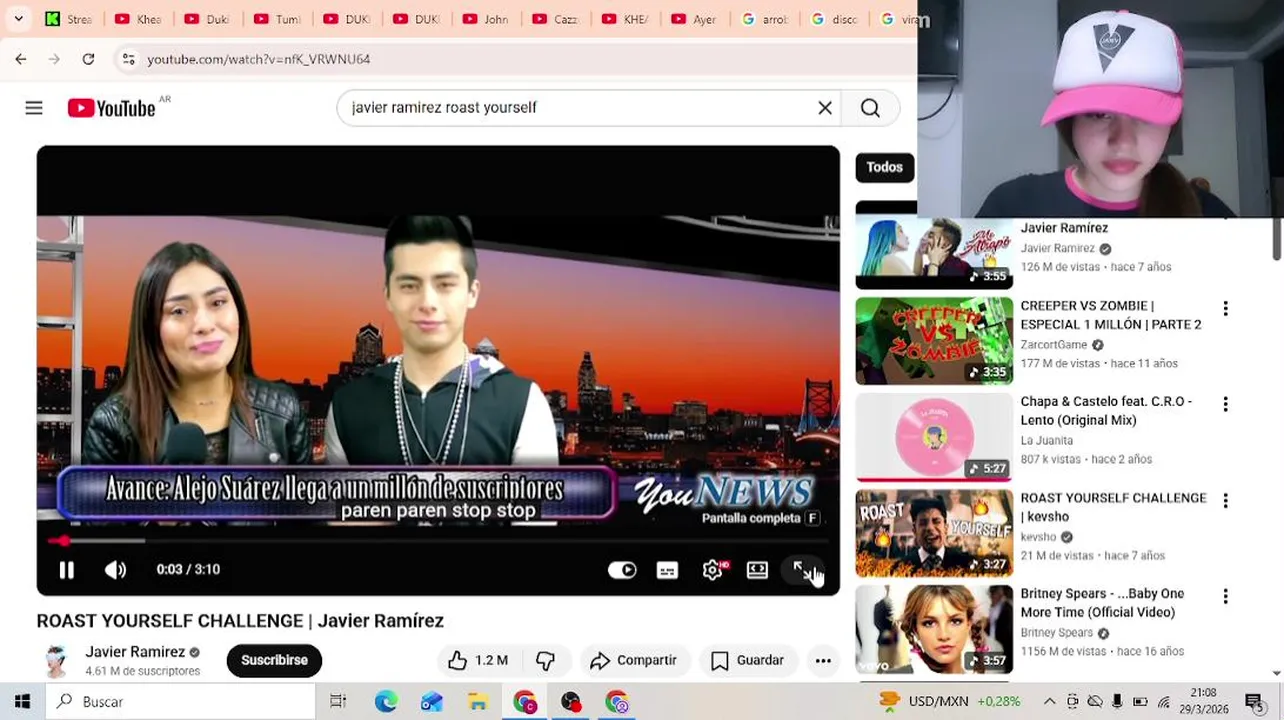Open options menu for Britney Spears video
The width and height of the screenshot is (1284, 720).
tap(1225, 597)
